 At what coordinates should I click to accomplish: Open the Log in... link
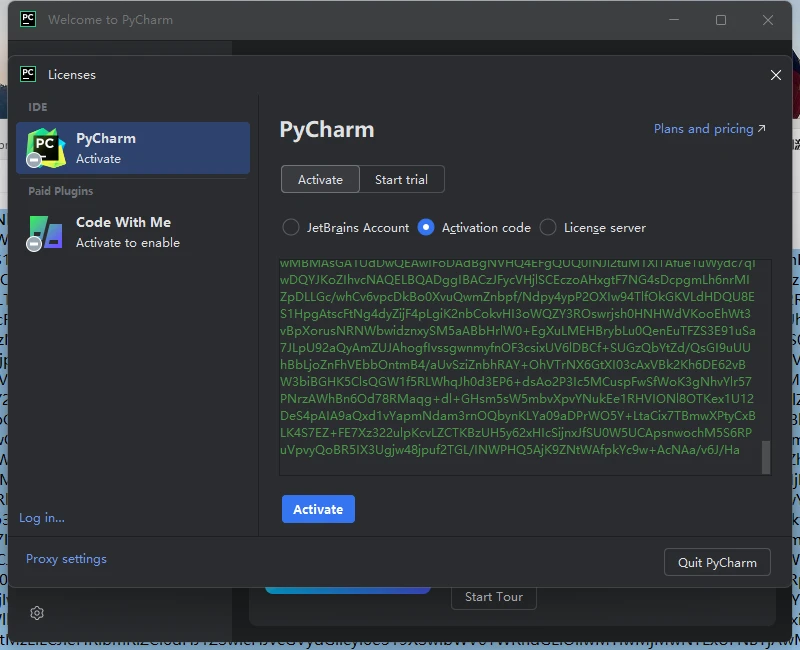click(42, 518)
